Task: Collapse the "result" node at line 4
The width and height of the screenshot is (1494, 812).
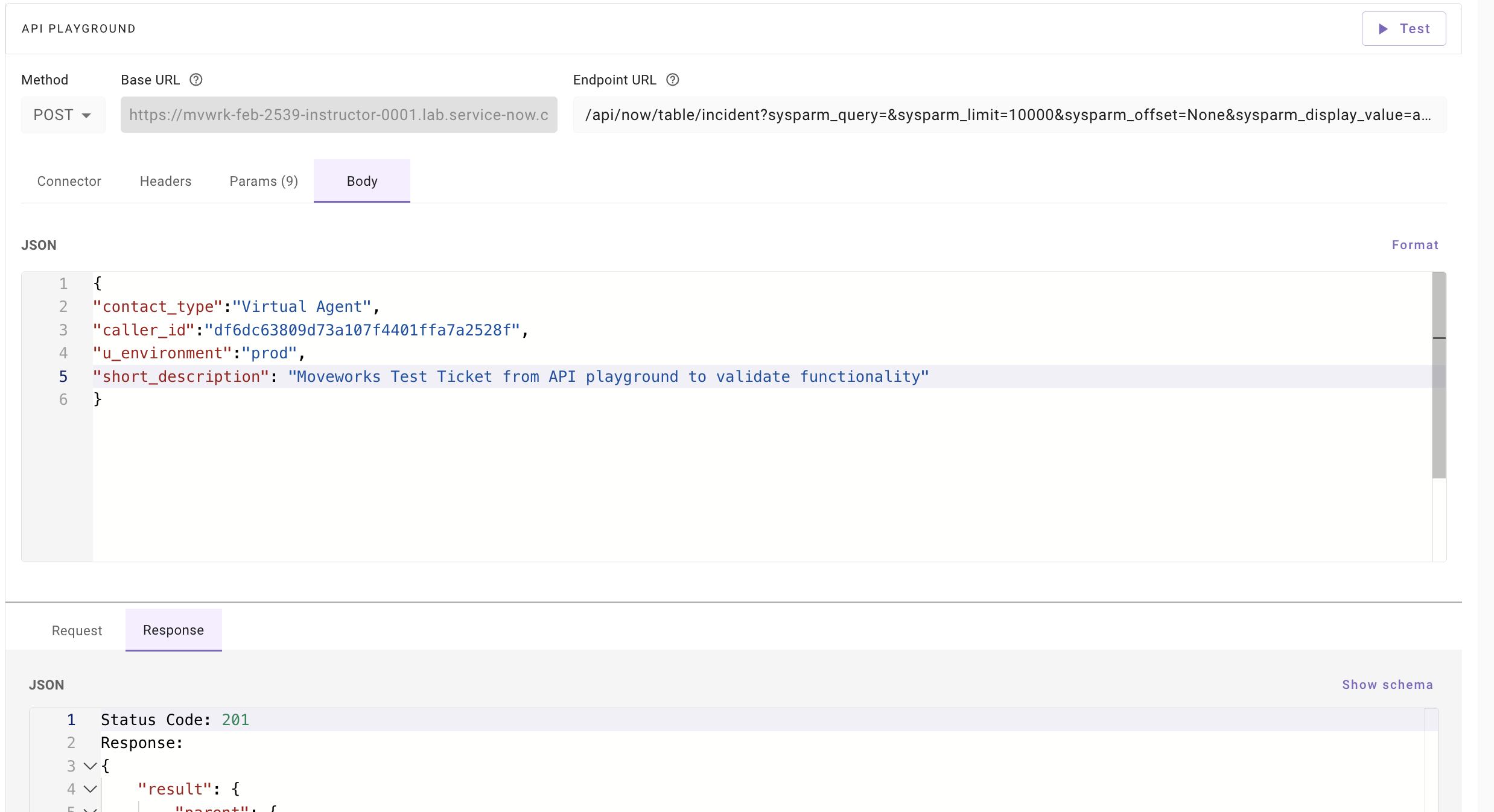Action: (91, 789)
